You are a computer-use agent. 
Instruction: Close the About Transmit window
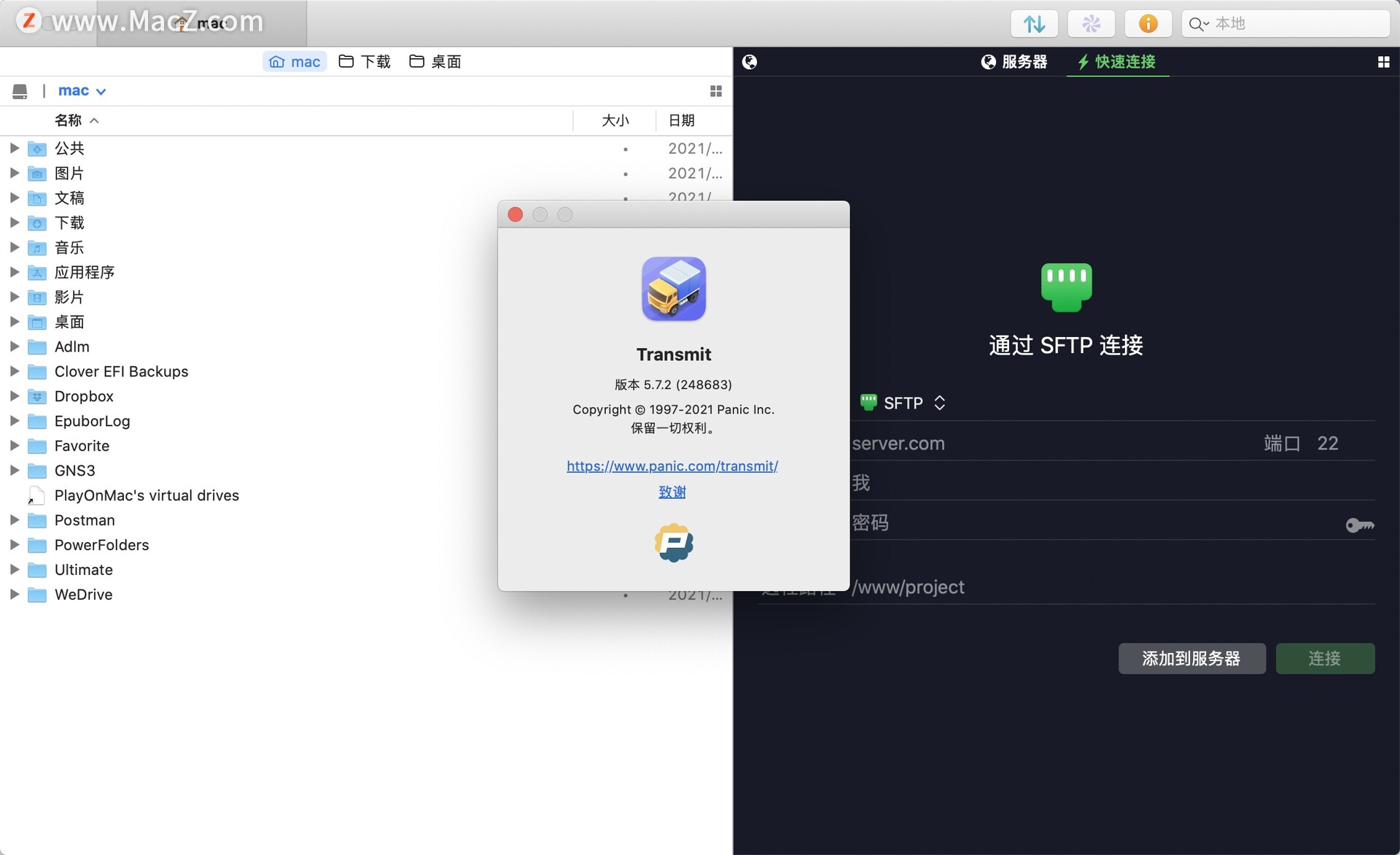[x=516, y=214]
